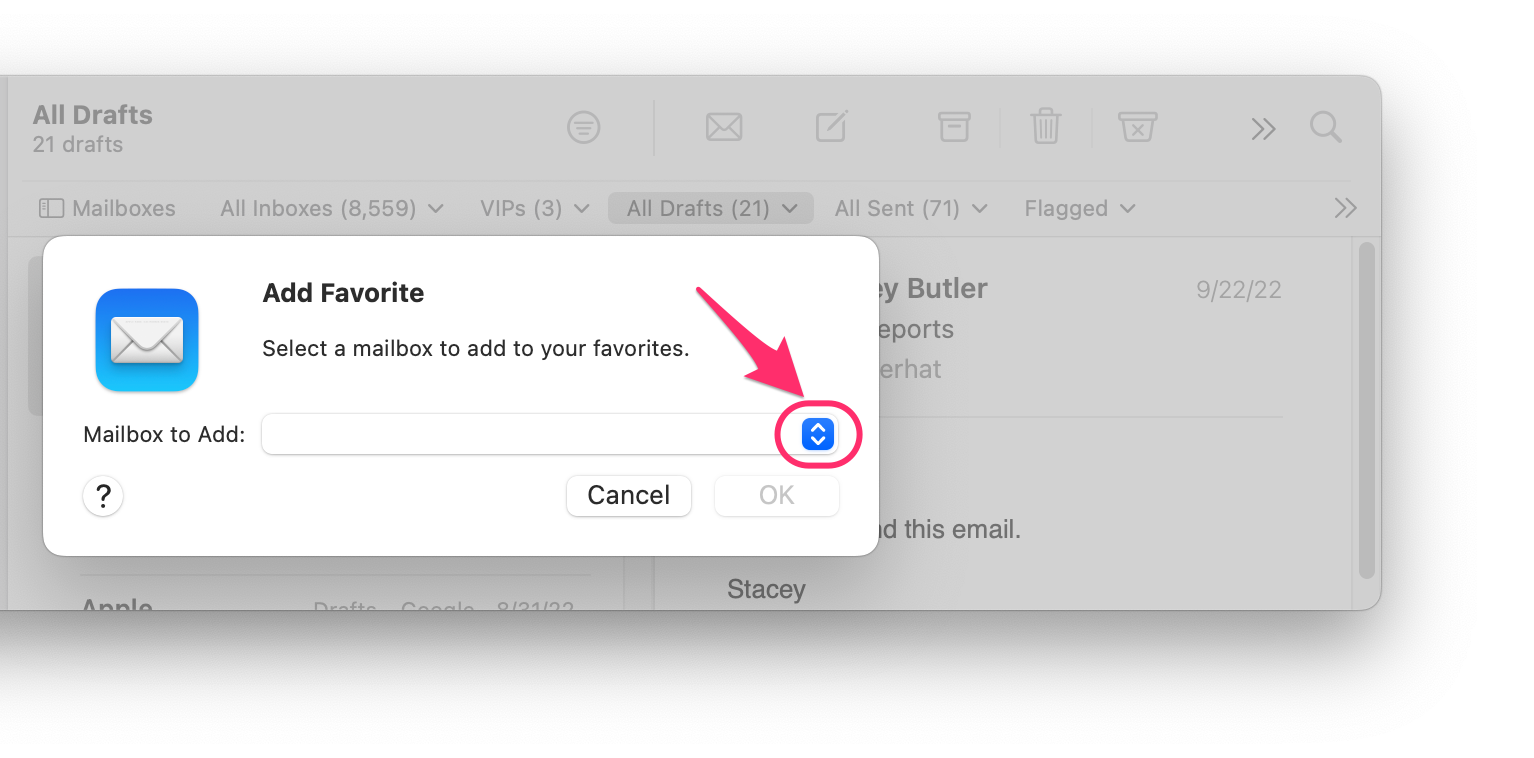Click the Get Mail envelope icon
This screenshot has width=1534, height=758.
(724, 127)
